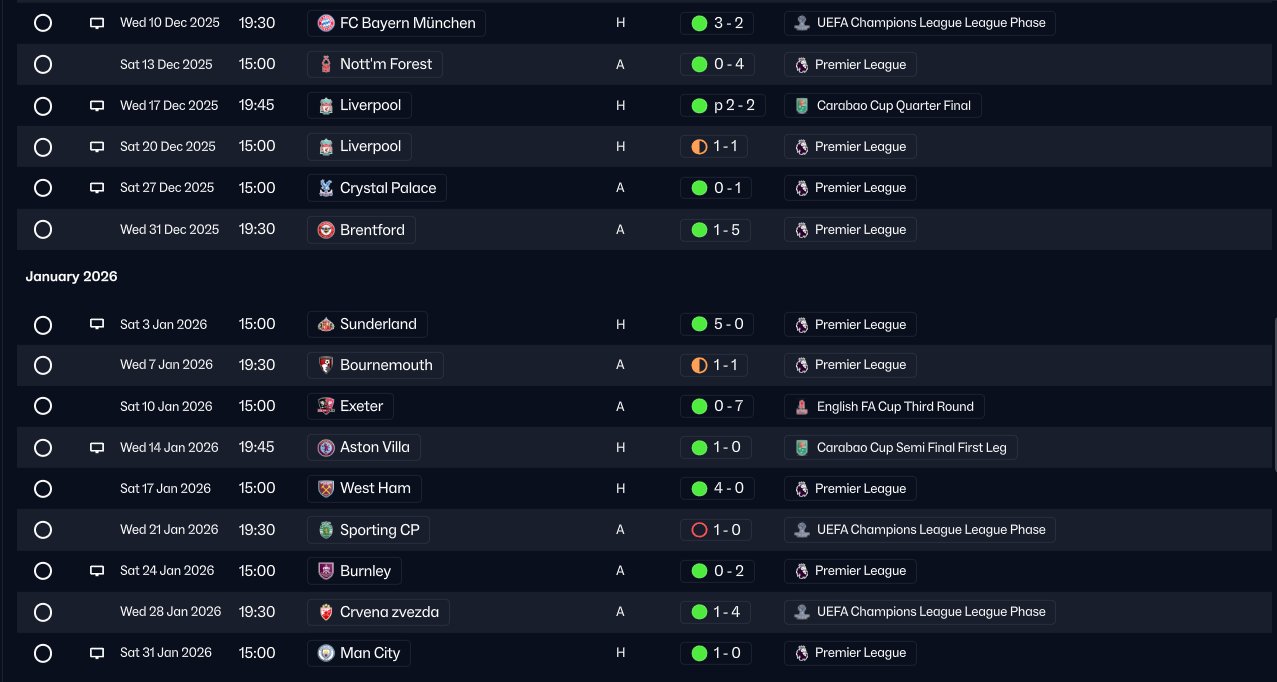The image size is (1277, 682).
Task: Click the Crystal Palace club crest
Action: click(x=325, y=188)
